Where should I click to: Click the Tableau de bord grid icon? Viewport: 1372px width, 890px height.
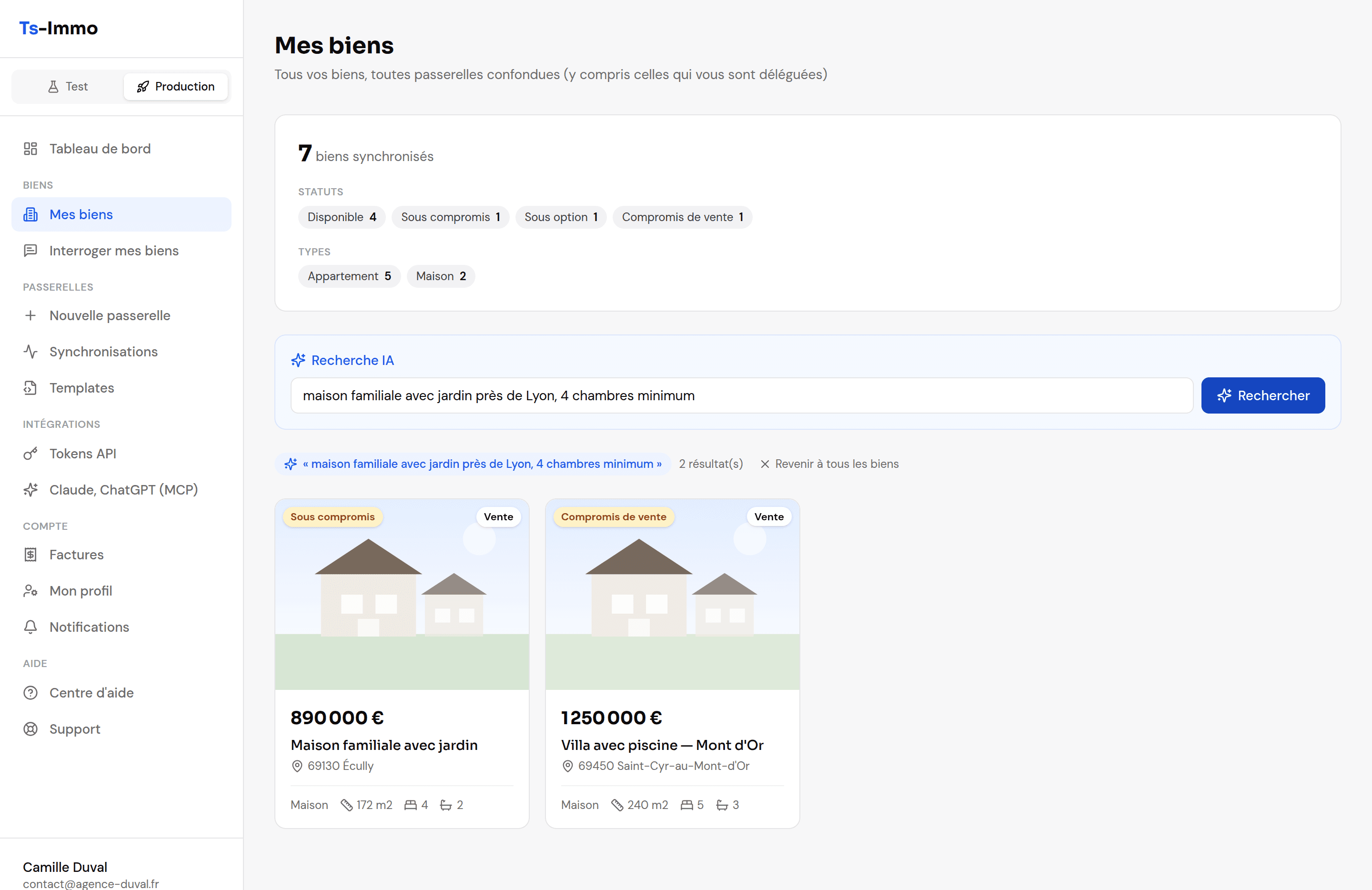pyautogui.click(x=30, y=149)
